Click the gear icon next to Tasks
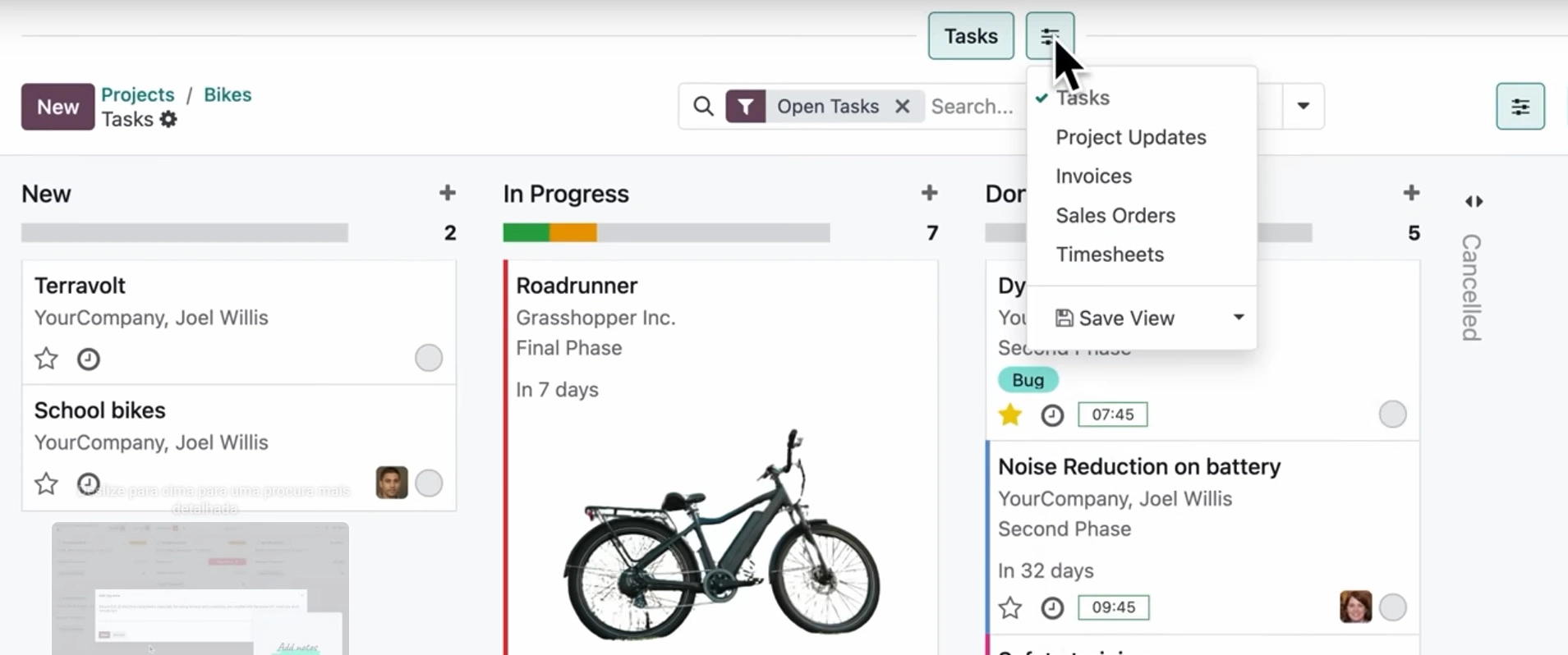 coord(168,120)
